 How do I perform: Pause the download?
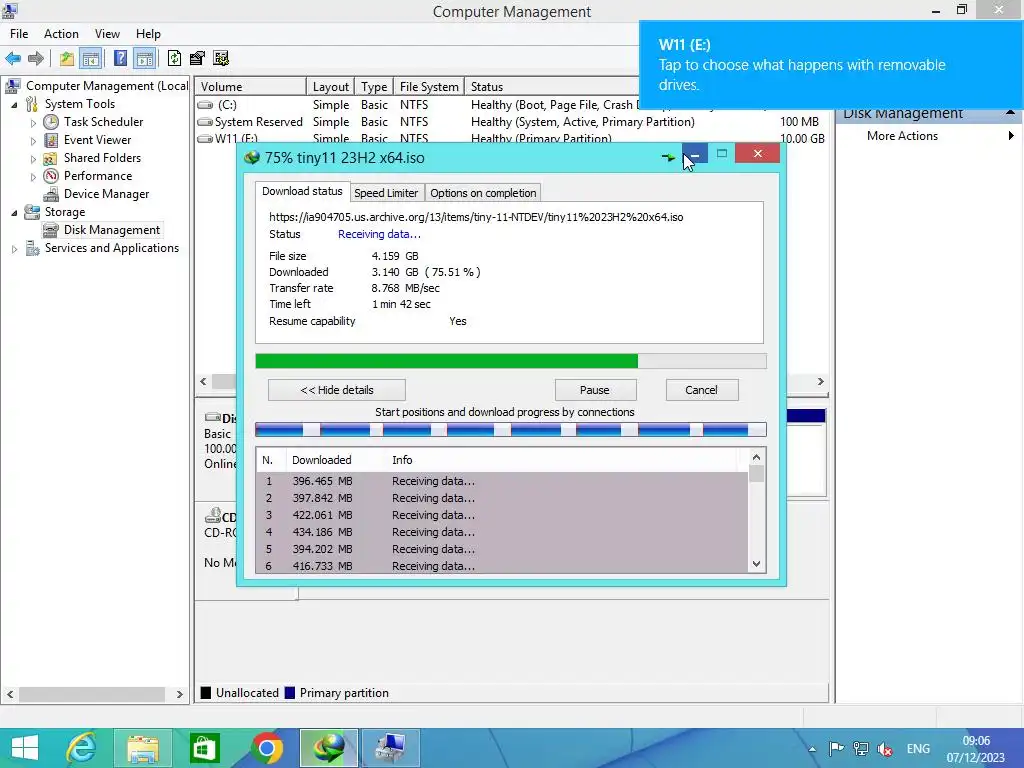(x=595, y=390)
